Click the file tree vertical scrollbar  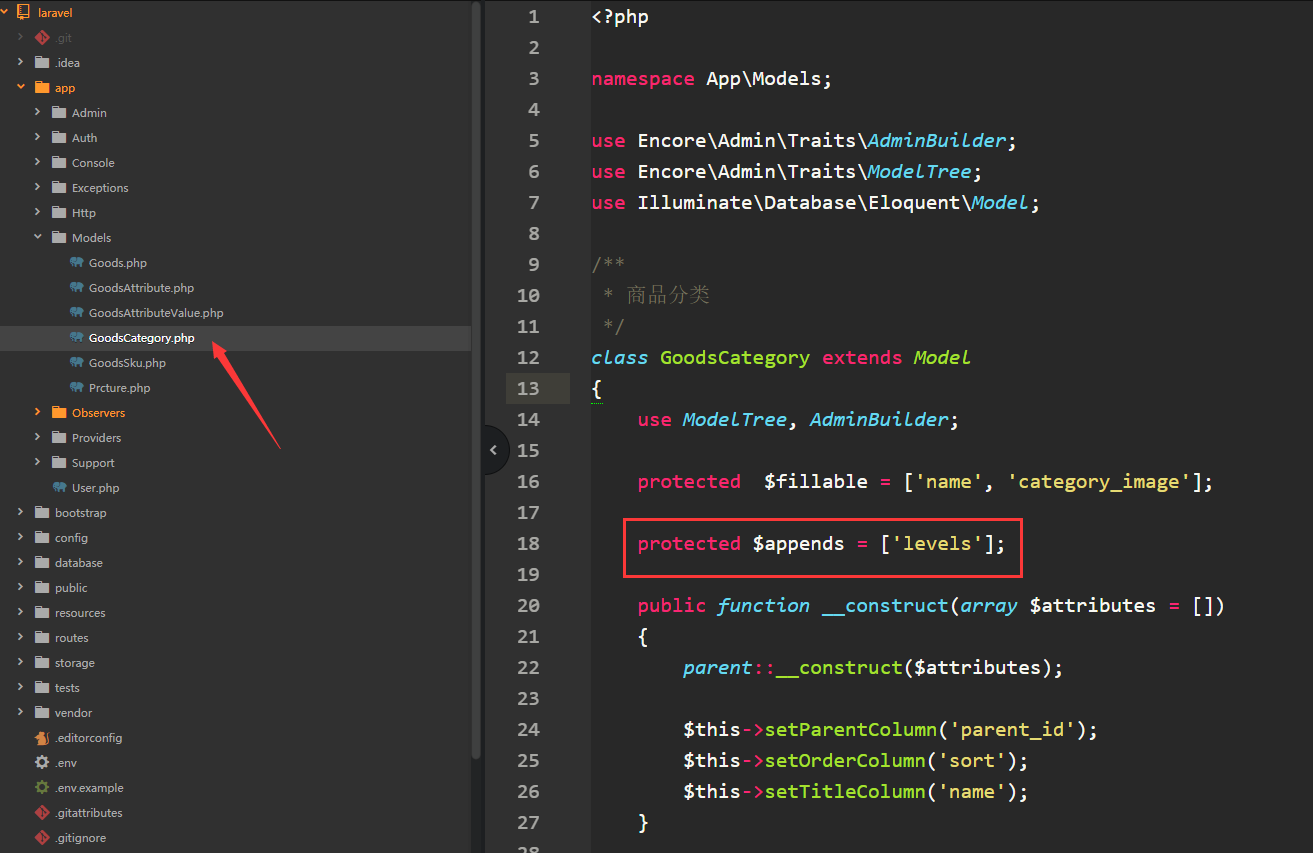click(x=476, y=380)
